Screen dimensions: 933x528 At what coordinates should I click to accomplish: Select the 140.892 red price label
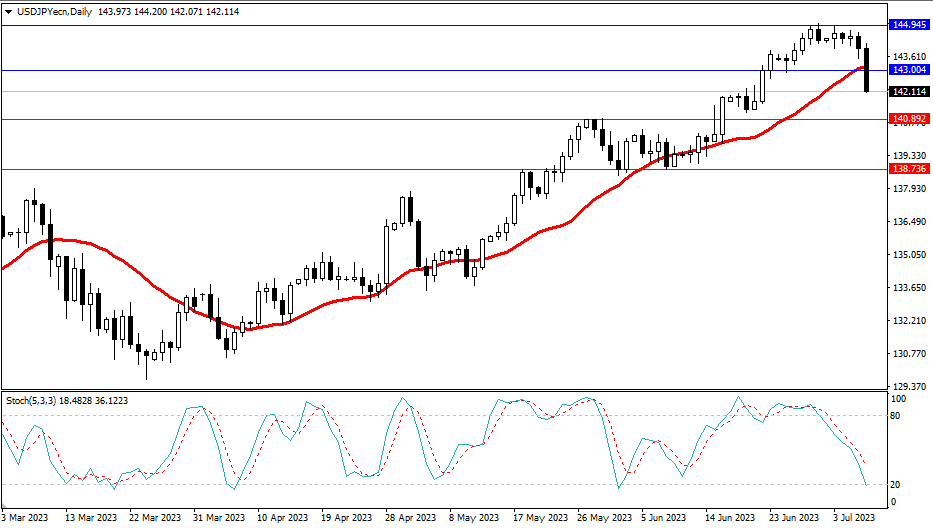tap(911, 119)
